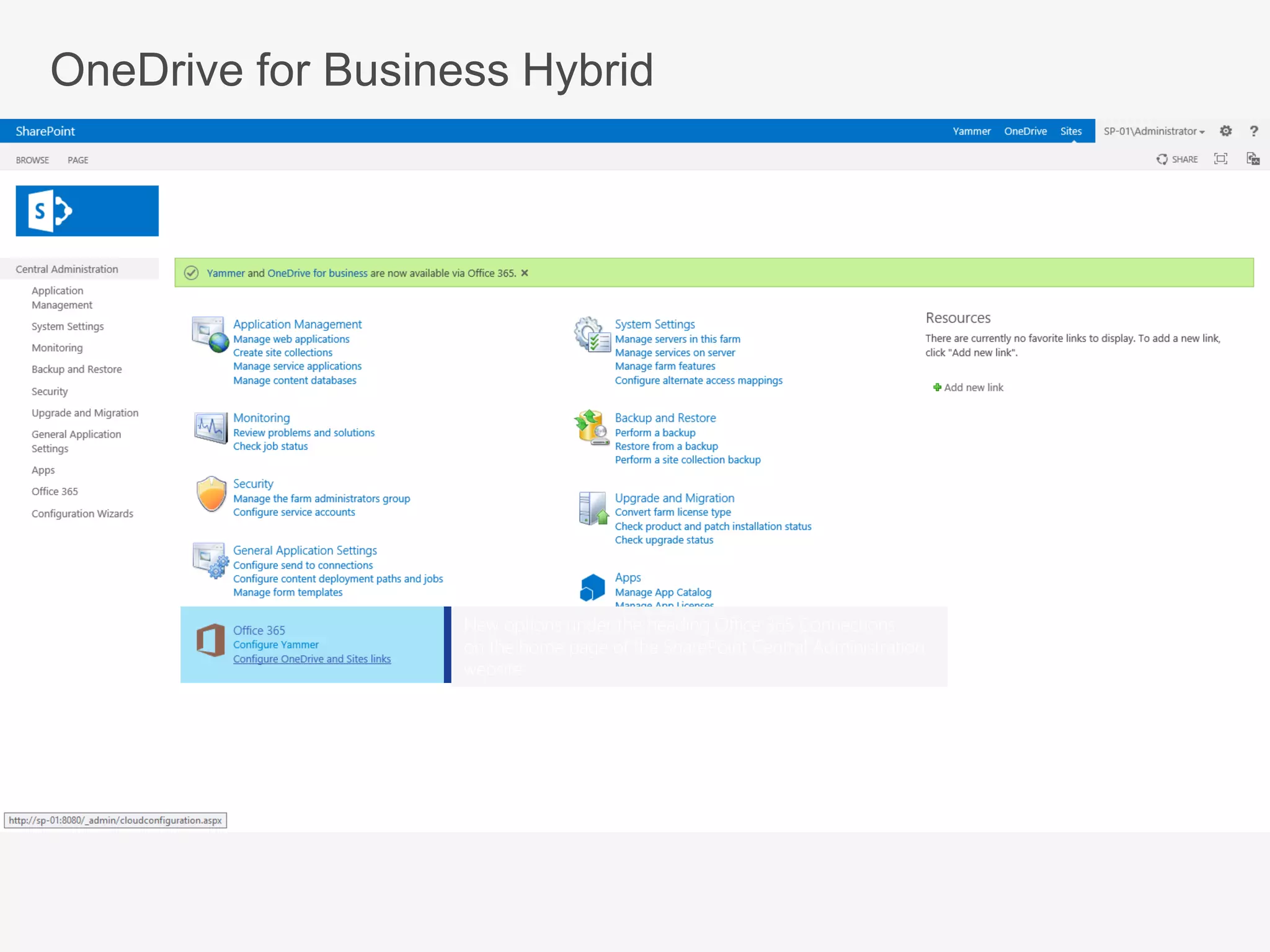This screenshot has width=1270, height=952.
Task: Click the SharePoint logo tile
Action: pos(87,211)
